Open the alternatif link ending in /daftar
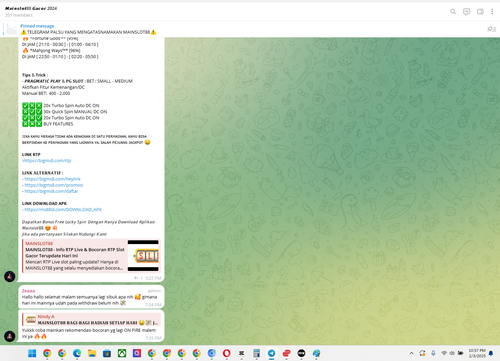Screen dimensions: 500x361 coord(51,191)
